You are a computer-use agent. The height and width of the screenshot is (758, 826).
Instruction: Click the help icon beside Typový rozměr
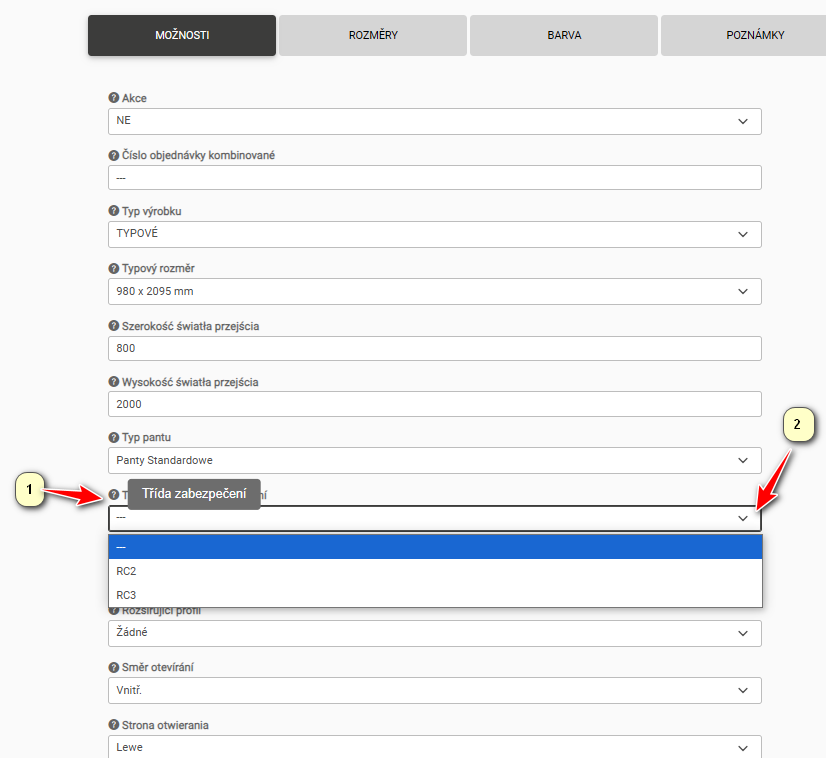(113, 269)
